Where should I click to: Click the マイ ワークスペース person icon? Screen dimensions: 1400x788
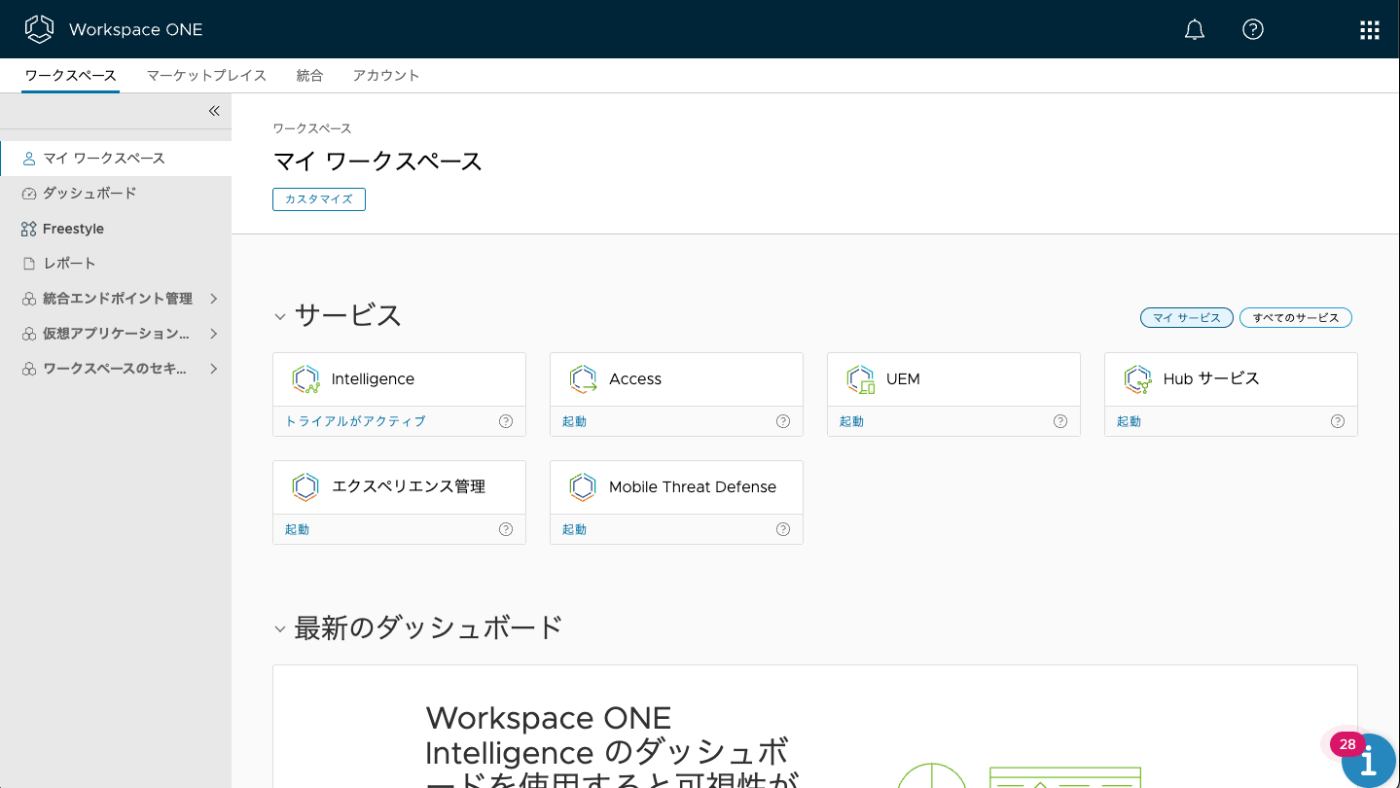(29, 158)
